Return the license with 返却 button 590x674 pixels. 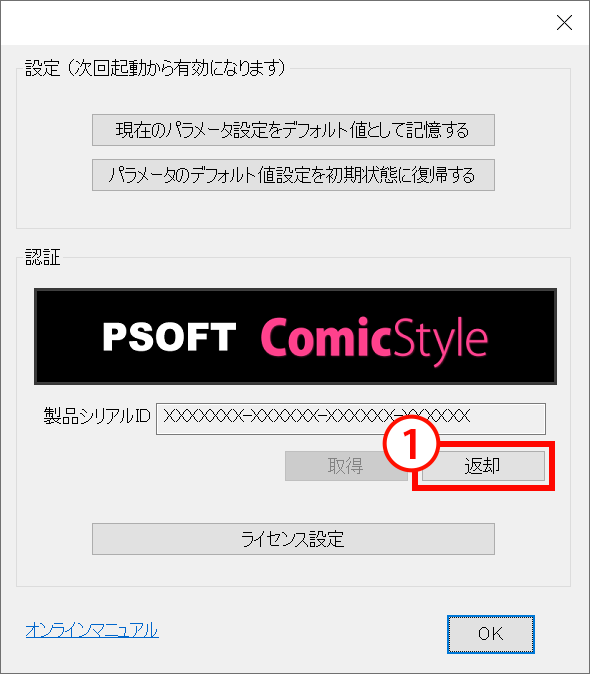[483, 466]
